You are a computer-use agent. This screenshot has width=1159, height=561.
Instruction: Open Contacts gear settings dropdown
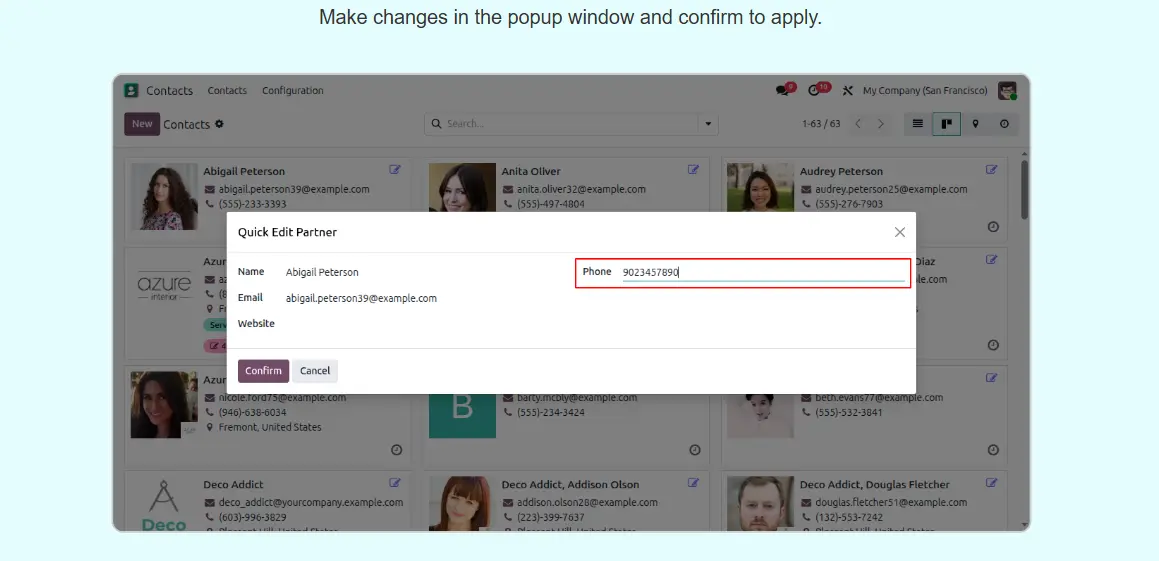tap(219, 124)
